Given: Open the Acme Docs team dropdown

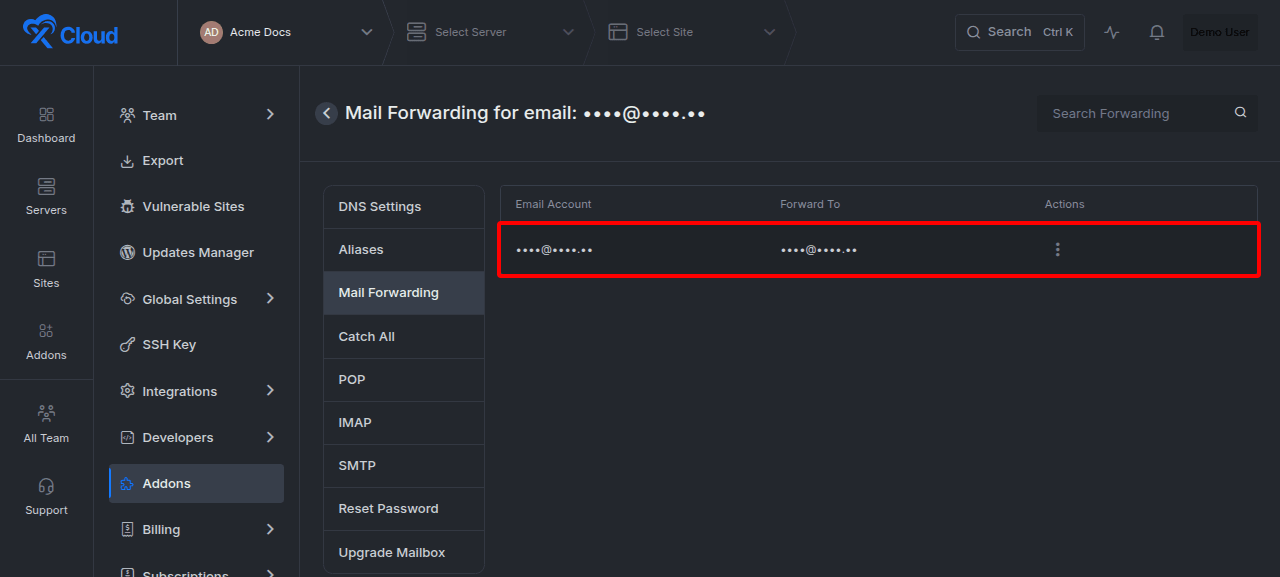Looking at the screenshot, I should 286,32.
